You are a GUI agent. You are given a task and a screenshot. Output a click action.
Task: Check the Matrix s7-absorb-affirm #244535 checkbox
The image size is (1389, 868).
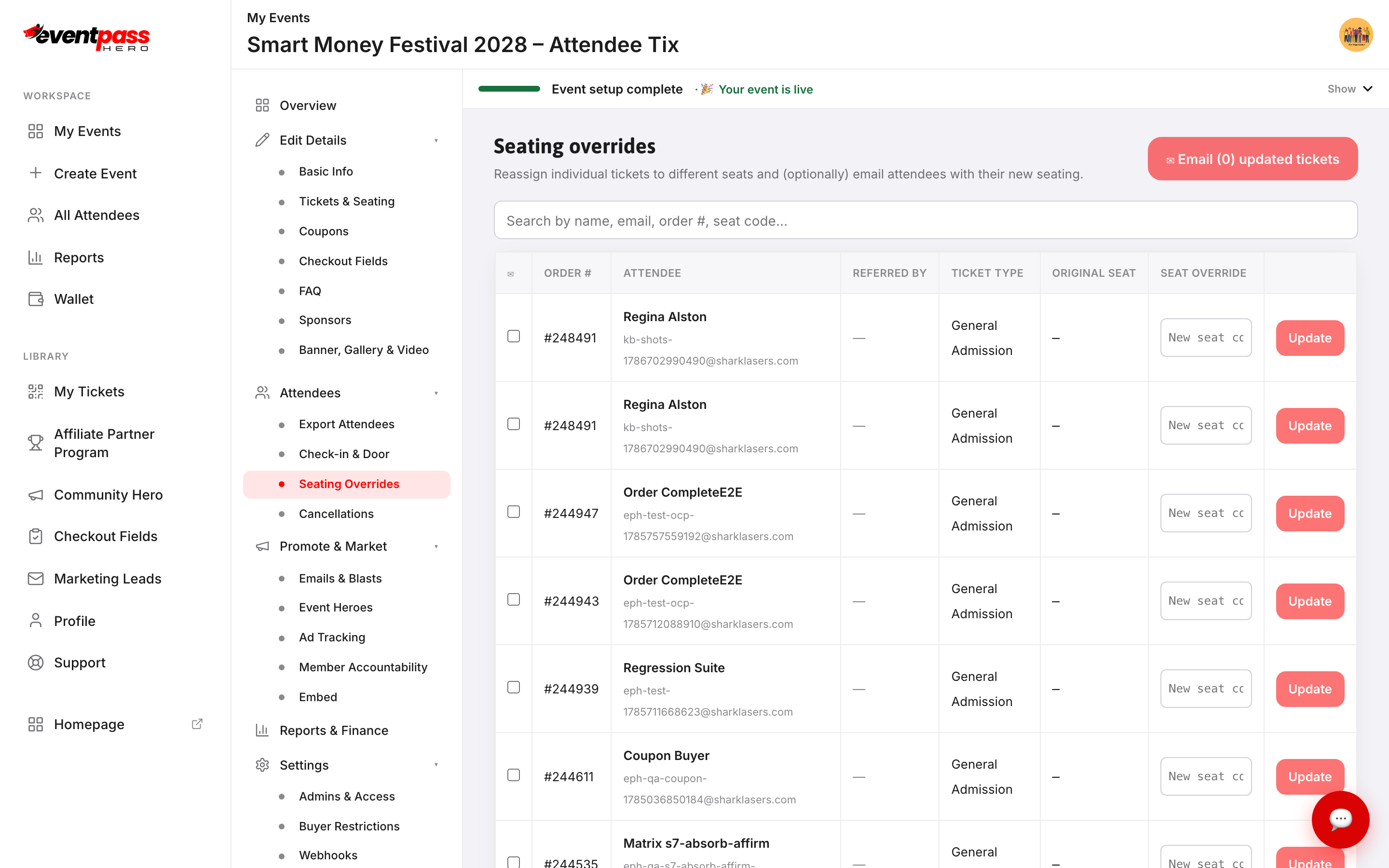514,862
